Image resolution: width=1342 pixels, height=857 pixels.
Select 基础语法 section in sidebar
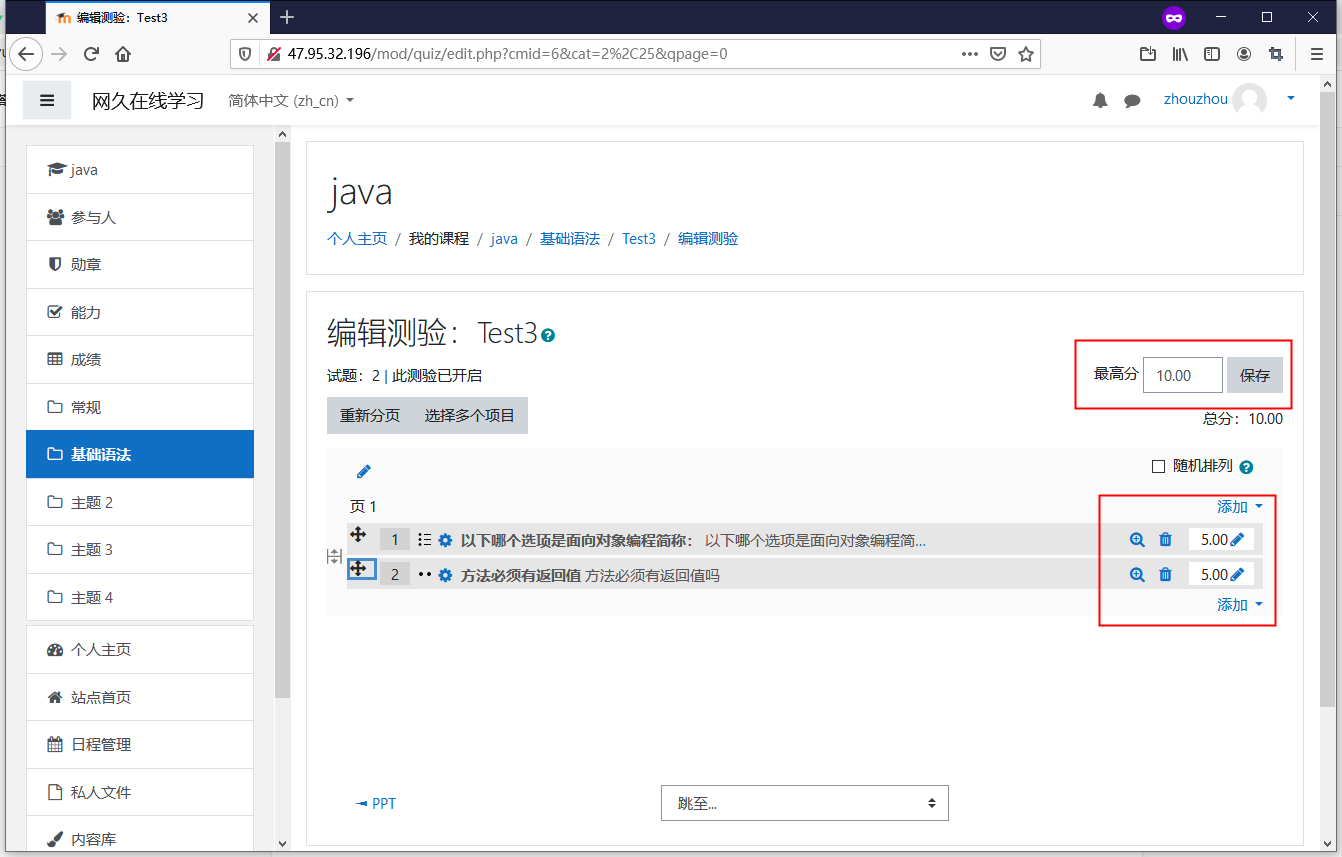140,454
